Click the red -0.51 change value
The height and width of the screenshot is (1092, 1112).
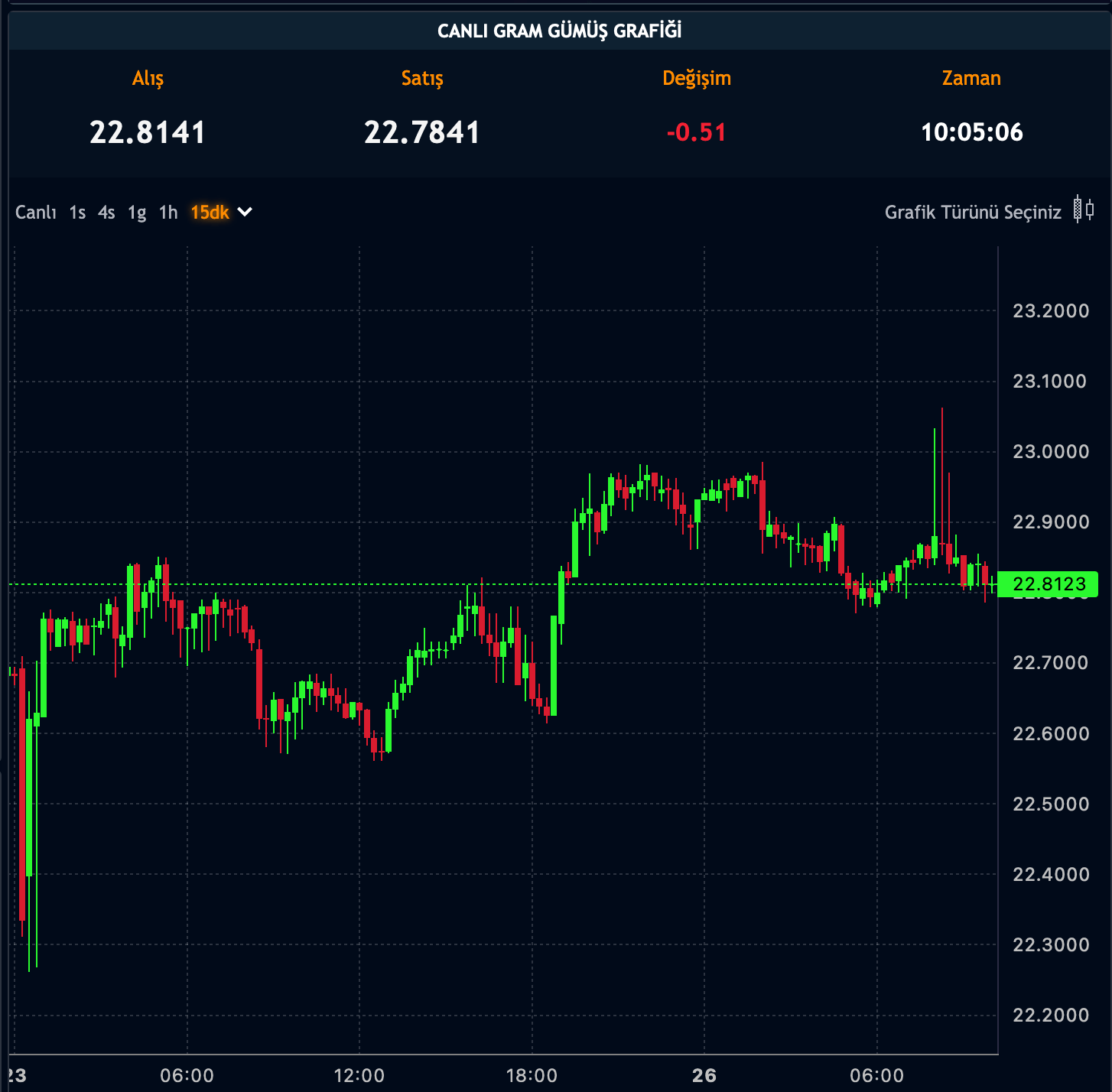(x=696, y=132)
